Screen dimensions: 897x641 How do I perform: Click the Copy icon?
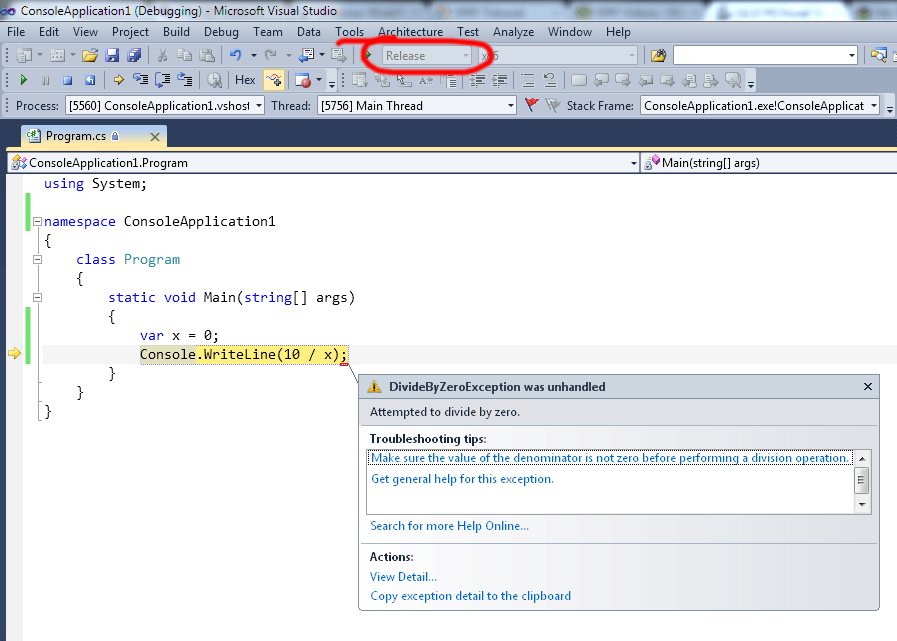point(184,56)
